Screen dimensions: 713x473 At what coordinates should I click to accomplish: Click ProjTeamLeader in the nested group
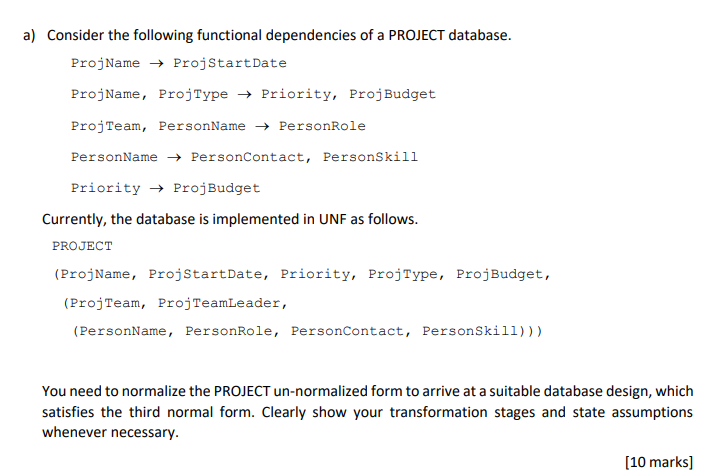(x=219, y=303)
